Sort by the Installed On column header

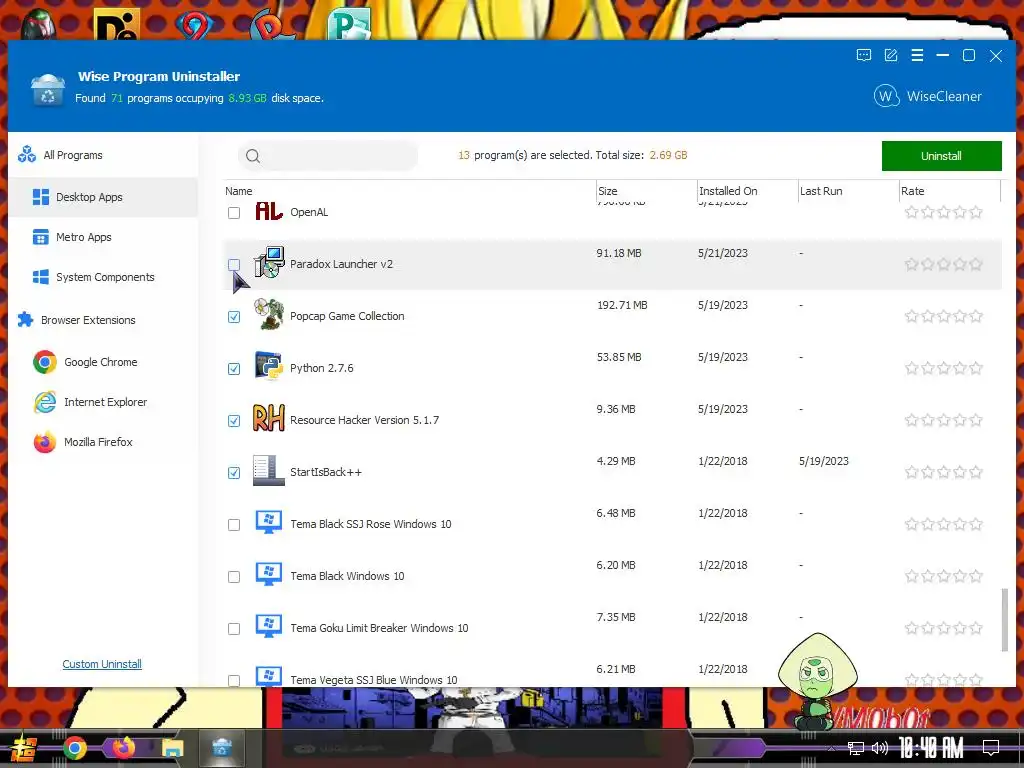click(728, 191)
